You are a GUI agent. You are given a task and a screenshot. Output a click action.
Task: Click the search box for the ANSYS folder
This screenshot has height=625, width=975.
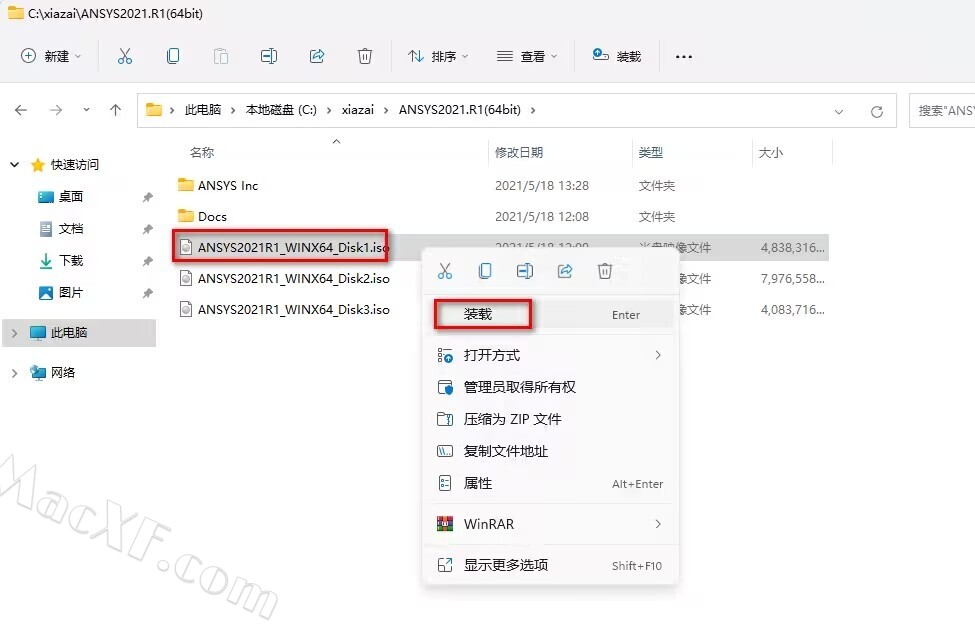(942, 111)
